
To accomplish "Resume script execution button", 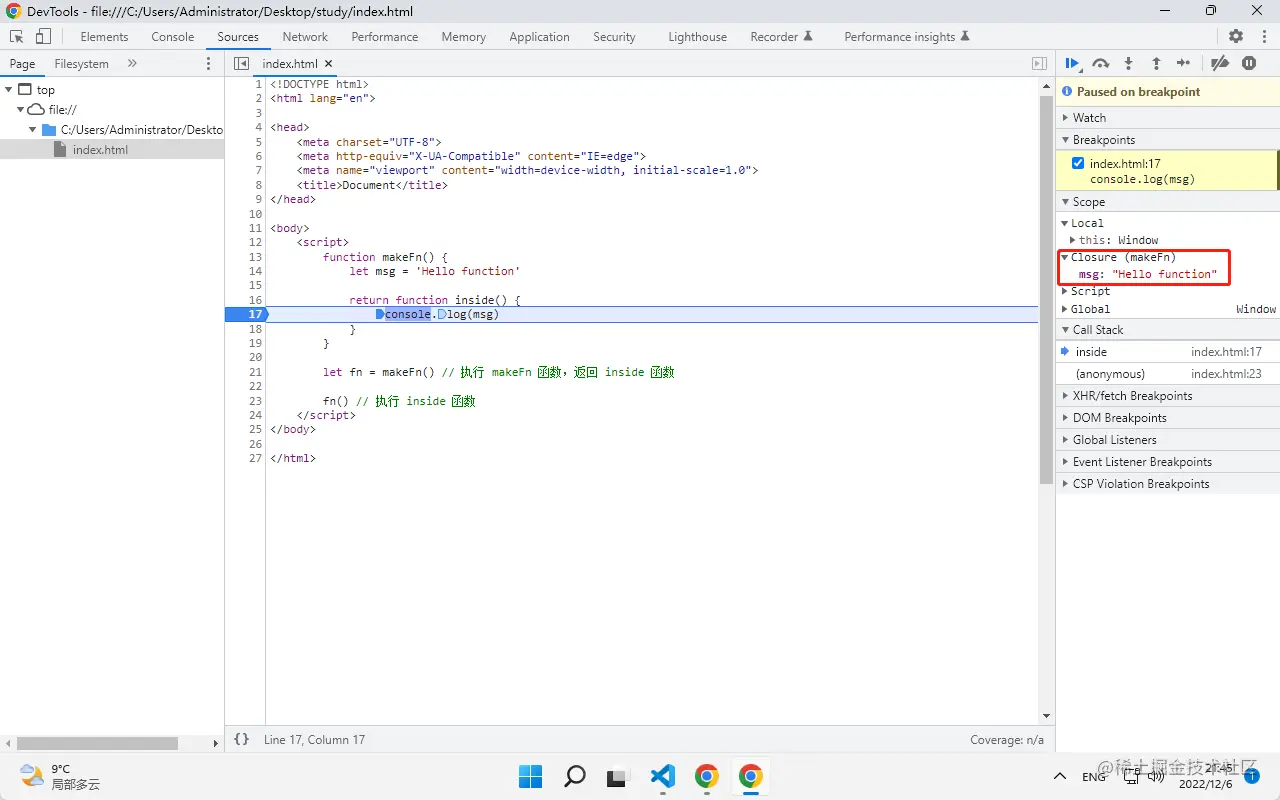I will coord(1072,63).
